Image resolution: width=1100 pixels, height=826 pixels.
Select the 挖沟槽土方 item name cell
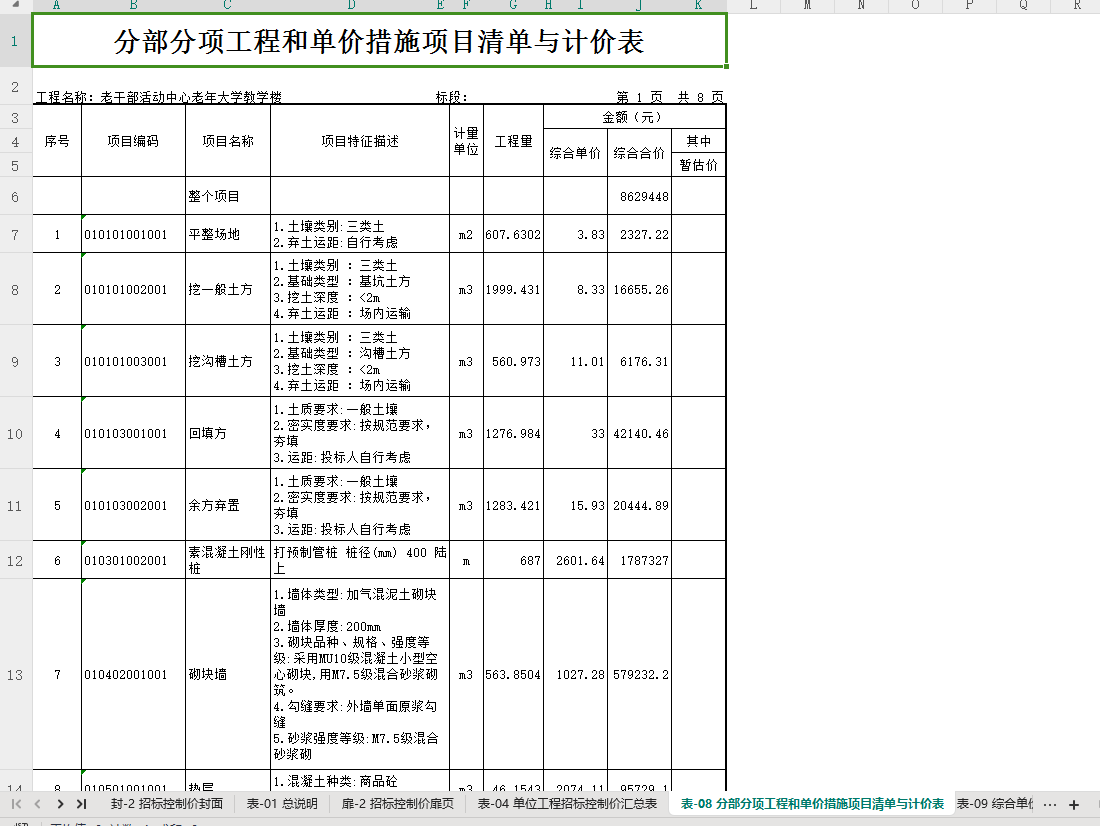pyautogui.click(x=228, y=361)
